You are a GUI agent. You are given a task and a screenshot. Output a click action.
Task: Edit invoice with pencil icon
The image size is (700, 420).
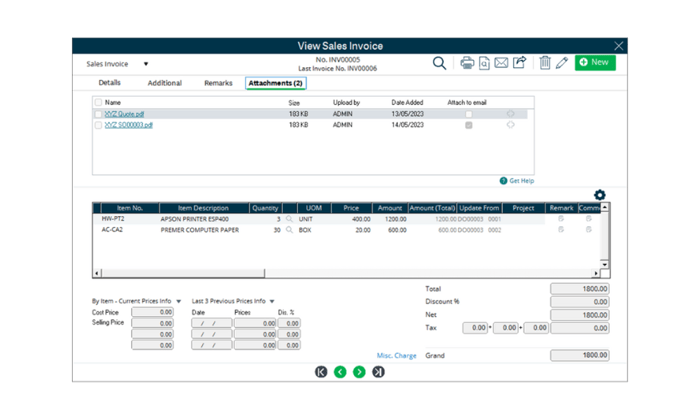pos(562,63)
